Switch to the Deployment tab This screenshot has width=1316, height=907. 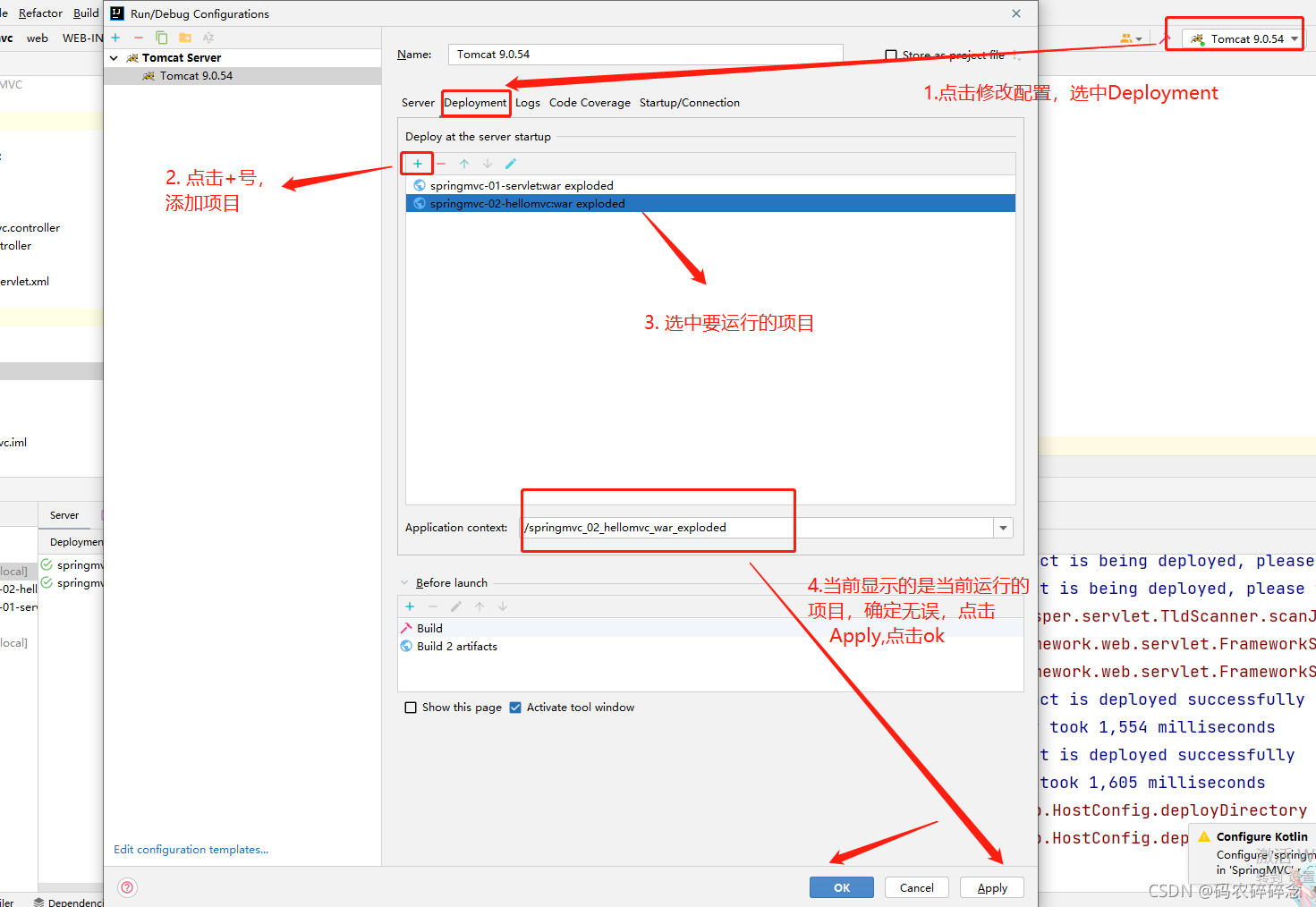(x=475, y=103)
